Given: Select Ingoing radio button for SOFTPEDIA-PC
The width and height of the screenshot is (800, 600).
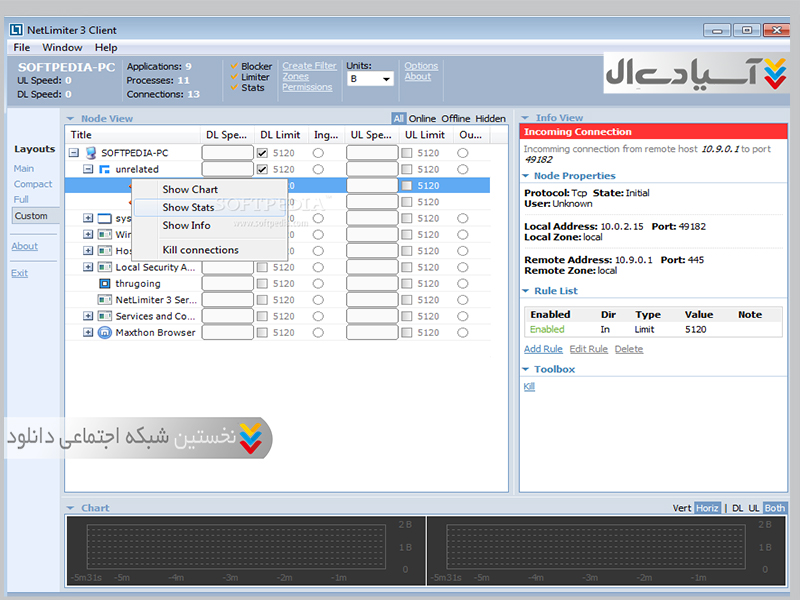Looking at the screenshot, I should 318,153.
